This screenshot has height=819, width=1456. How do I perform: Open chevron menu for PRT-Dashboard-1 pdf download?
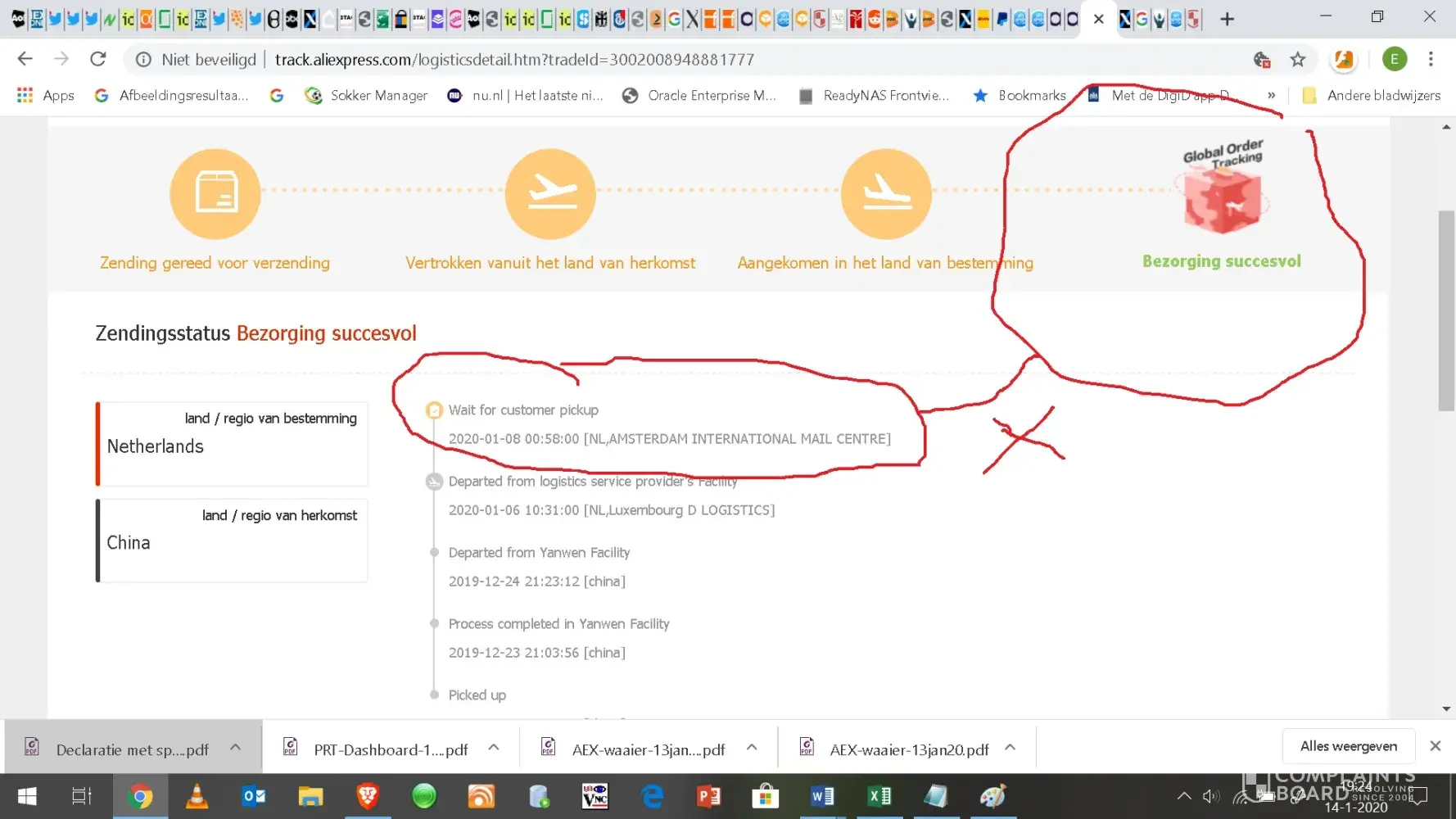[494, 747]
